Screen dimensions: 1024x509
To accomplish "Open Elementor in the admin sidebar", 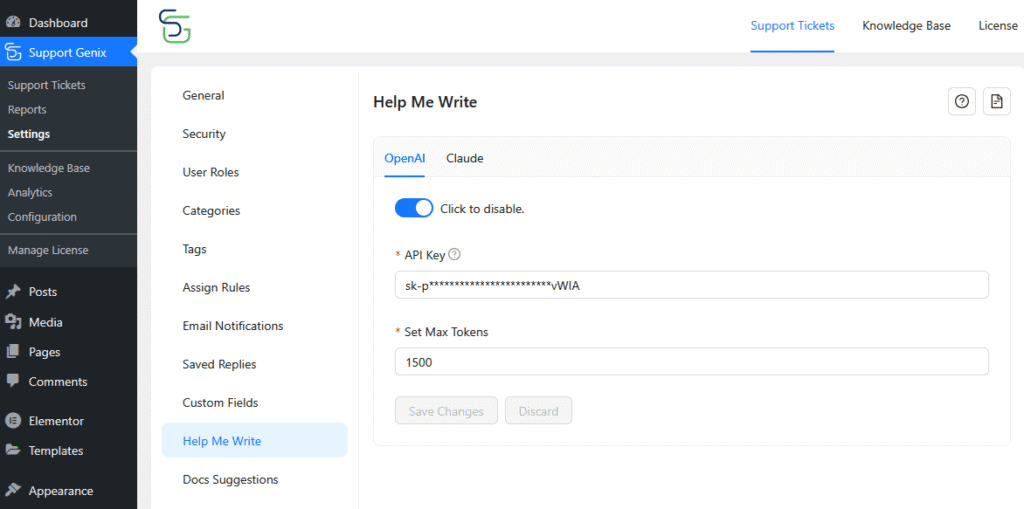I will (x=56, y=421).
